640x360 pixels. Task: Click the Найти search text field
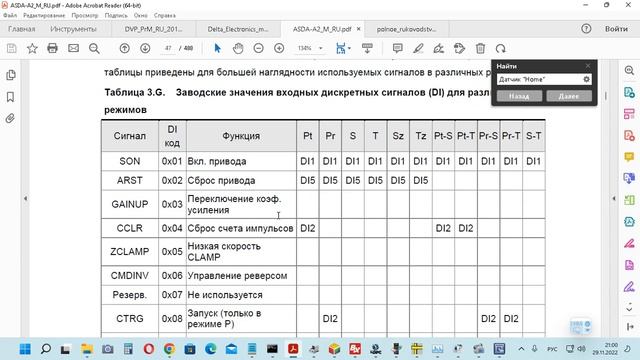pos(539,79)
